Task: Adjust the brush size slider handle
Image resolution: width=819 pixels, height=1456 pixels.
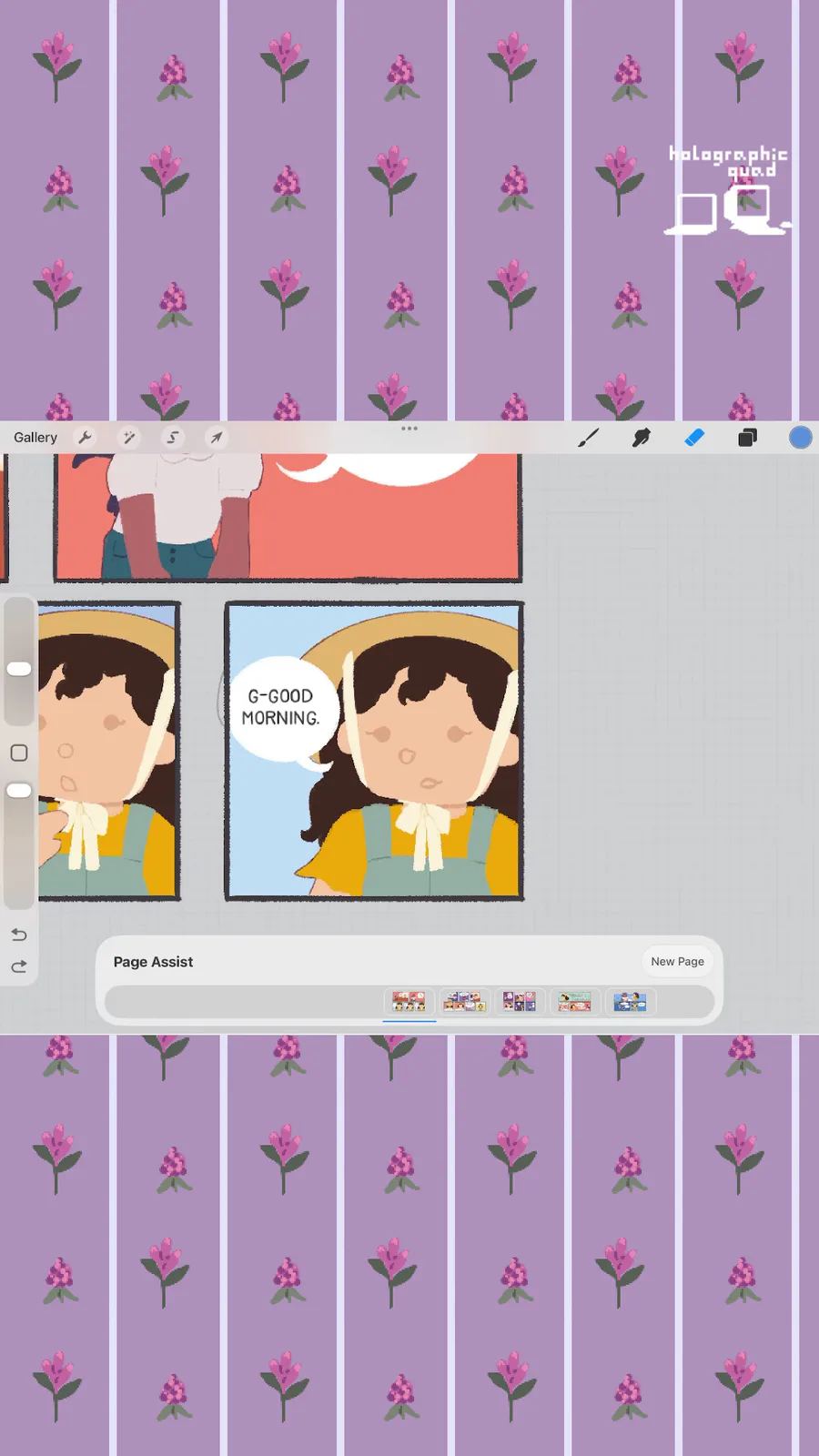Action: (x=19, y=669)
